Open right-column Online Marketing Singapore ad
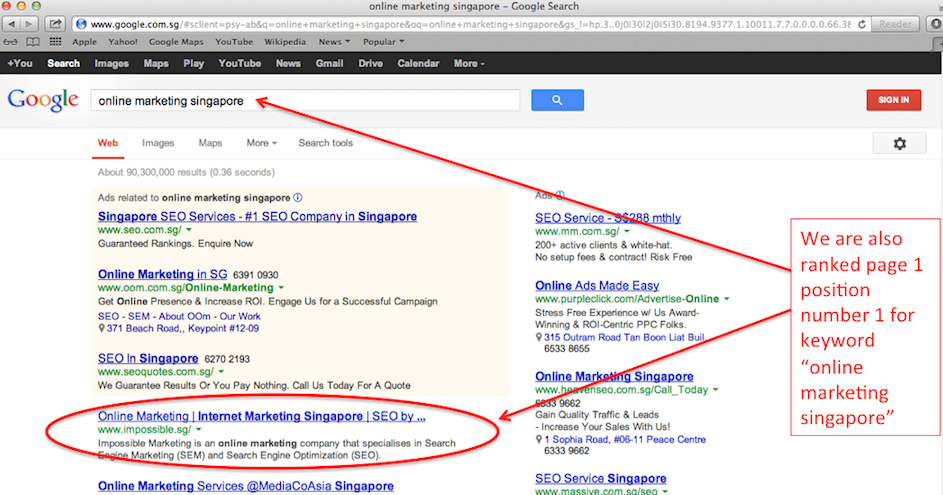The width and height of the screenshot is (943, 495). 614,377
